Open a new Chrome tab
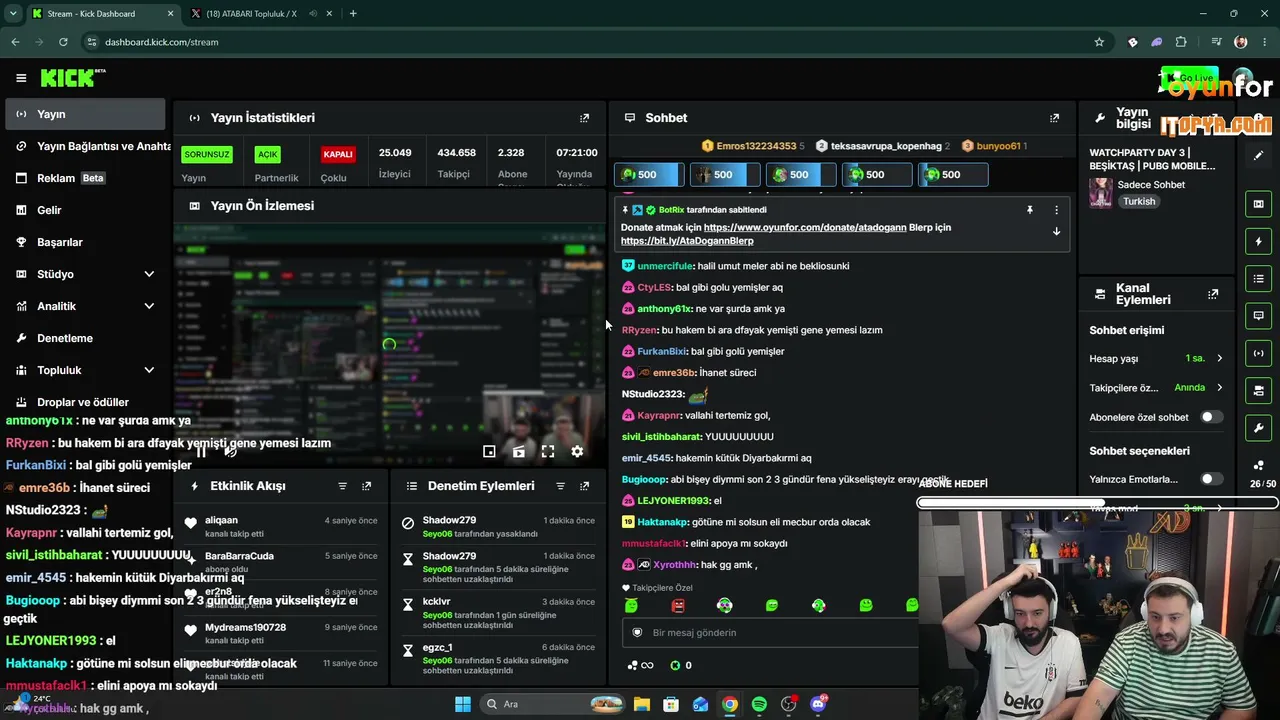The width and height of the screenshot is (1280, 720). (x=353, y=14)
